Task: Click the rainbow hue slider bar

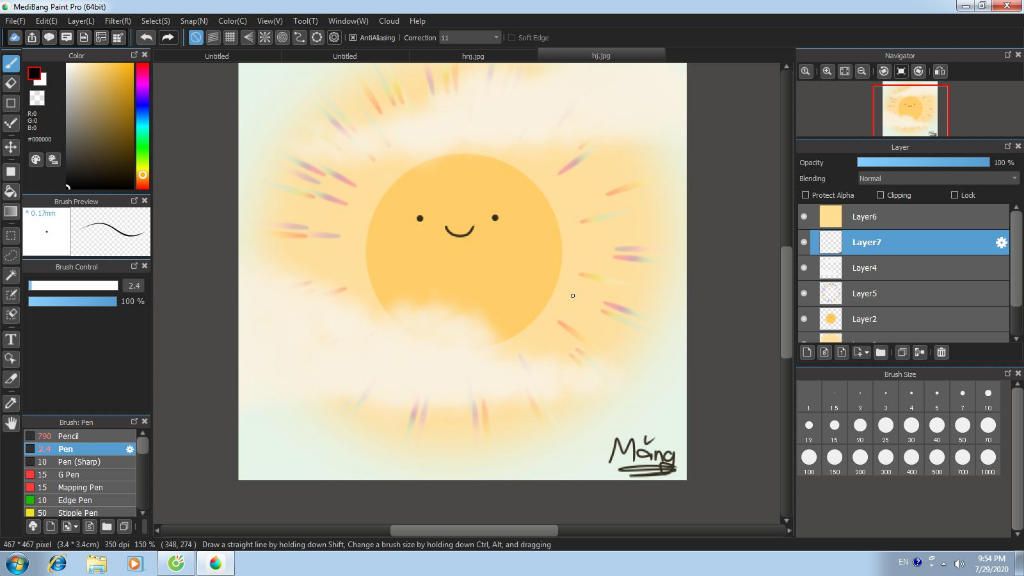Action: click(142, 126)
